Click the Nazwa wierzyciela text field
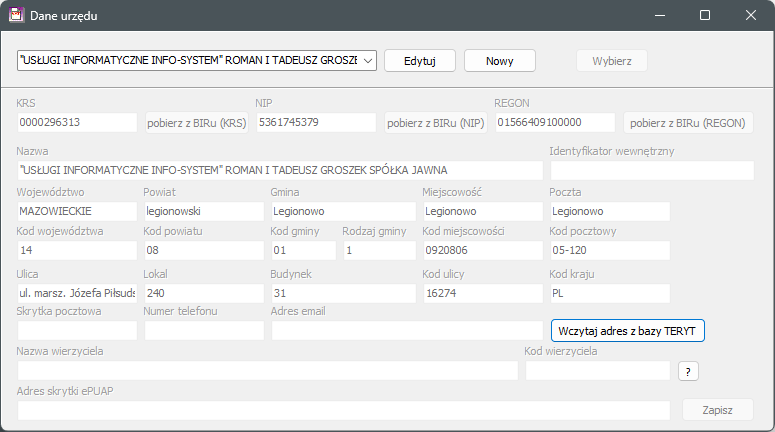 [267, 371]
